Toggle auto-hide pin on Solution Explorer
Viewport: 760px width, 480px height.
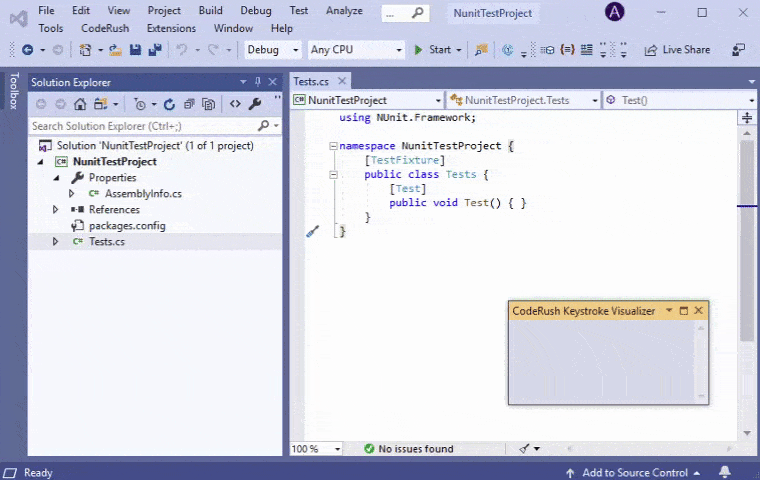(257, 82)
